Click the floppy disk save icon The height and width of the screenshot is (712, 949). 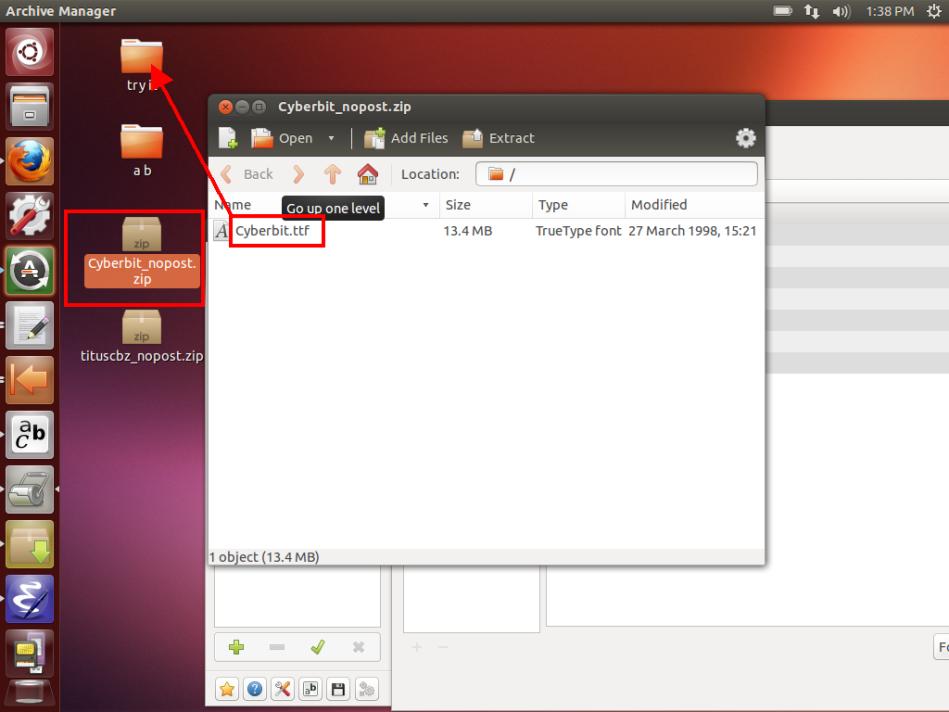pyautogui.click(x=338, y=689)
